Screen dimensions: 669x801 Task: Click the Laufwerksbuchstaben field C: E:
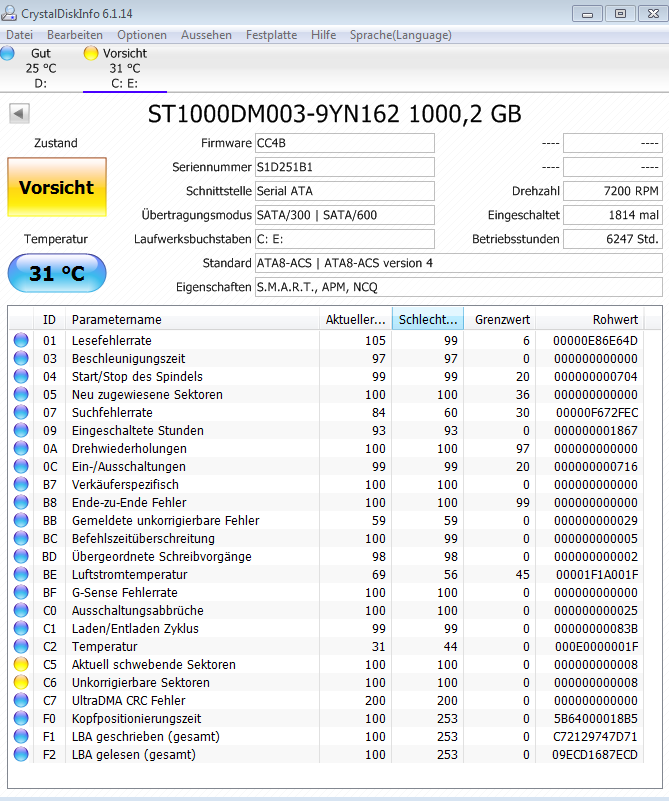coord(345,239)
